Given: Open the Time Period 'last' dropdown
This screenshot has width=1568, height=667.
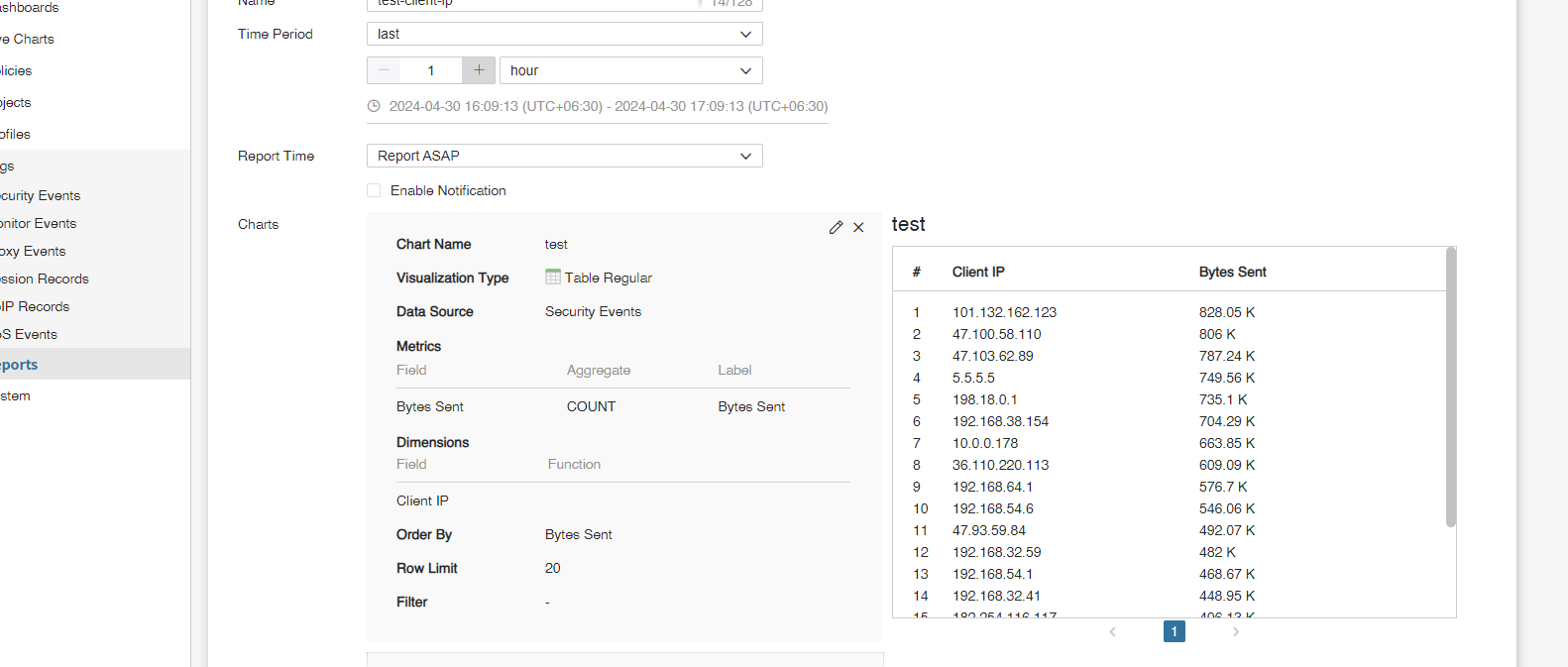Looking at the screenshot, I should 564,34.
